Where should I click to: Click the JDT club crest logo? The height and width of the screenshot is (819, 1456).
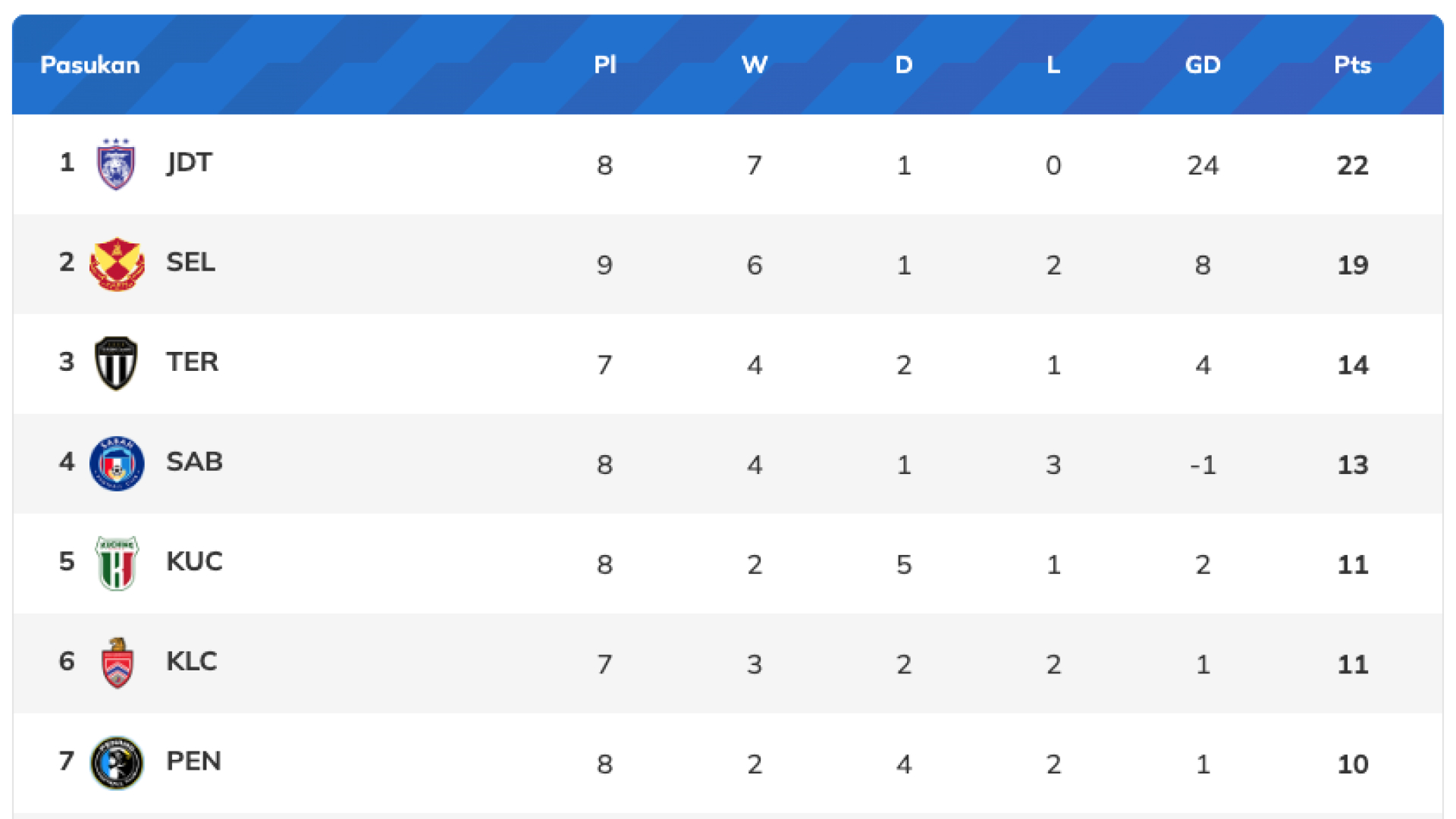(x=116, y=164)
